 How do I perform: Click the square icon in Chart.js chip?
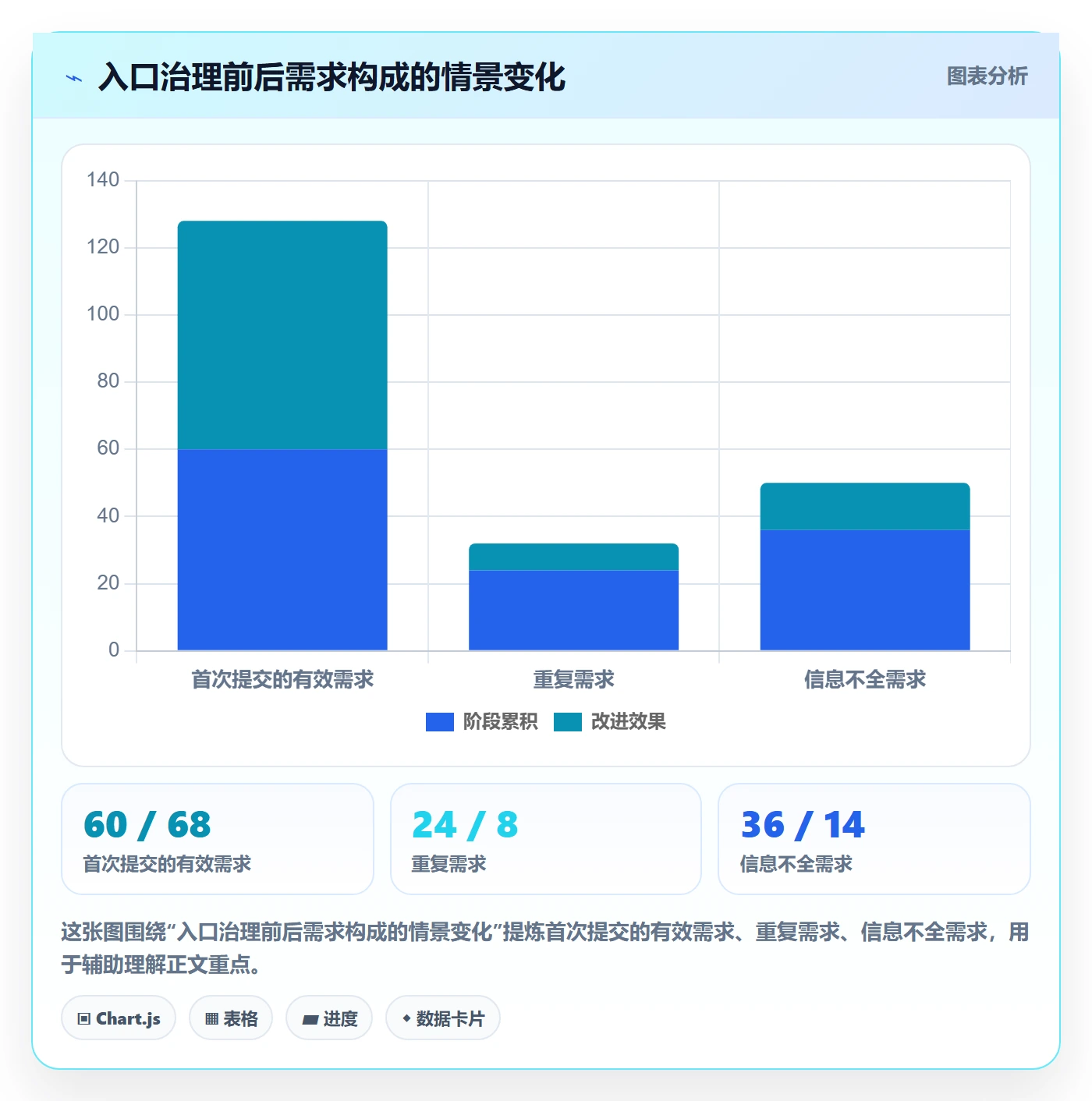[84, 1018]
